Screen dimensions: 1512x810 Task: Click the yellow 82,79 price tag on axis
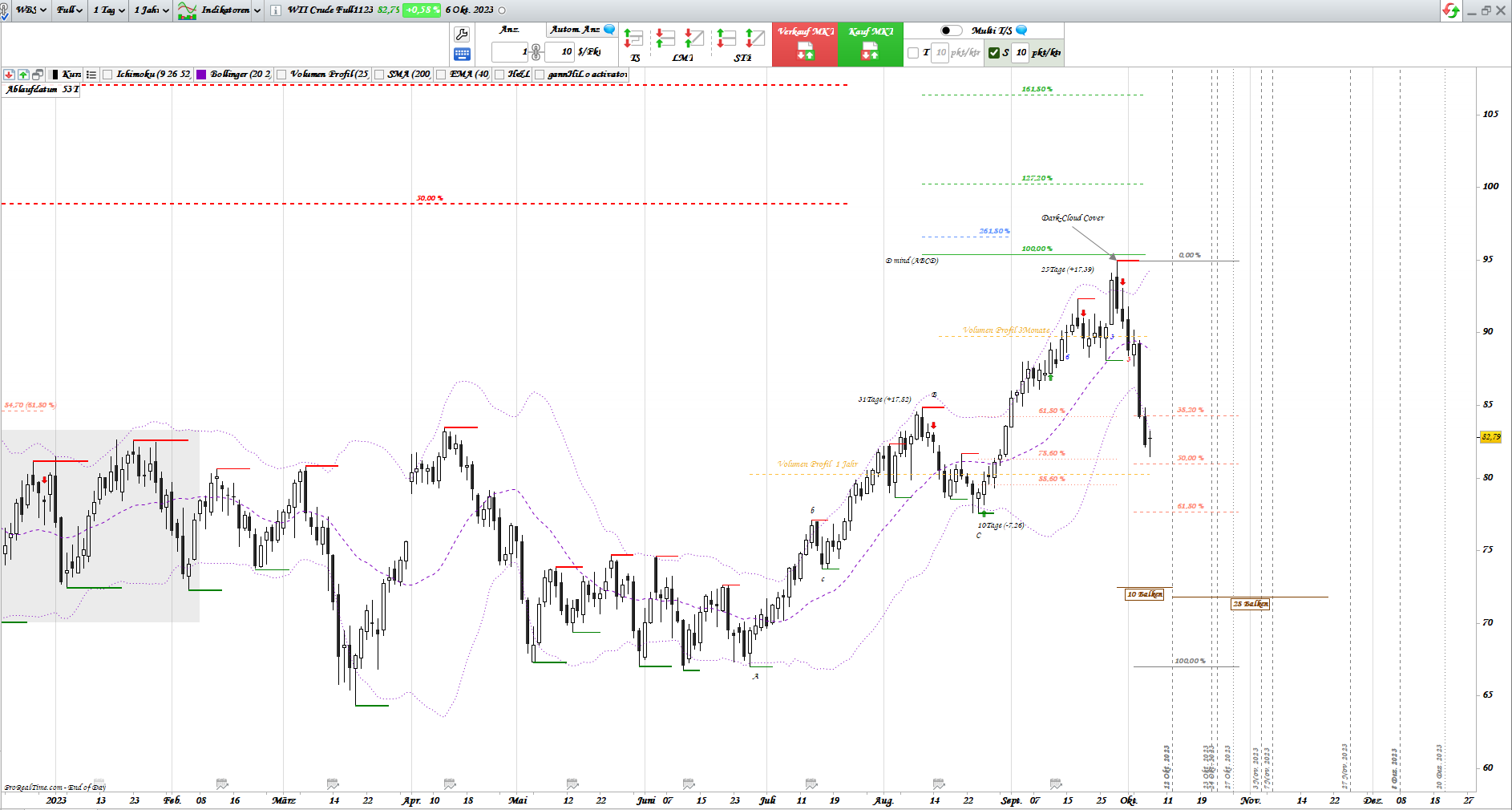point(1491,437)
